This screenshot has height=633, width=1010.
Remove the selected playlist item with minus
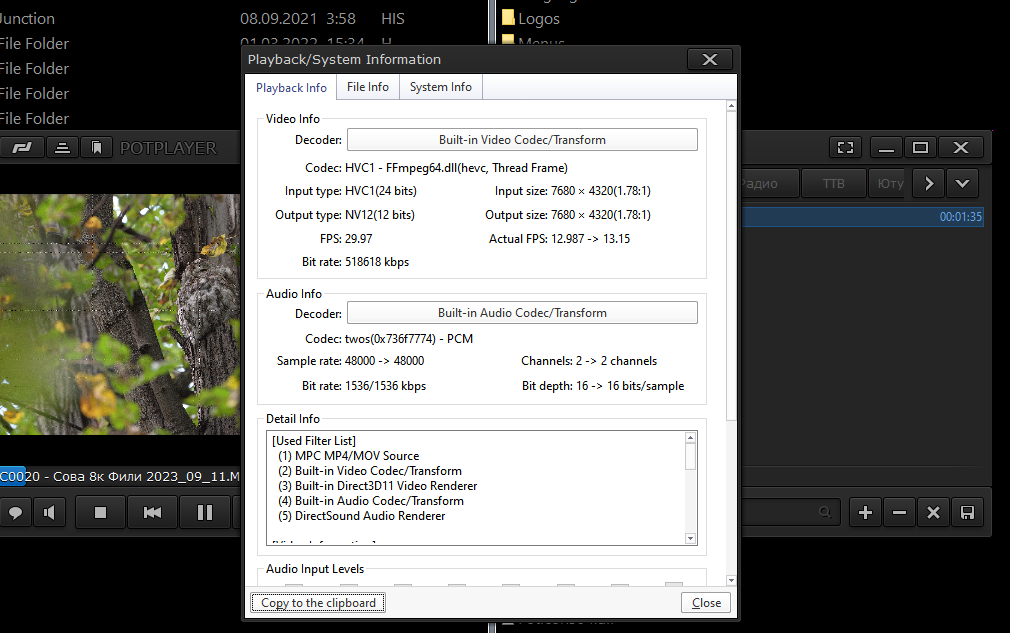coord(899,513)
